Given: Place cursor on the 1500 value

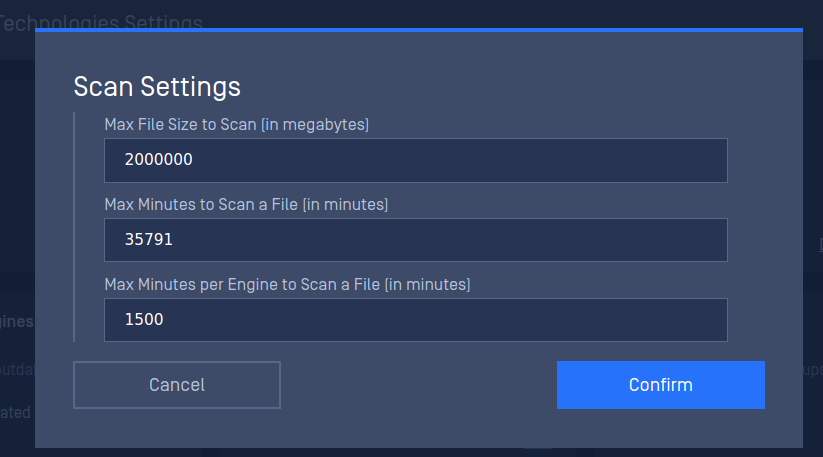Looking at the screenshot, I should pos(144,320).
